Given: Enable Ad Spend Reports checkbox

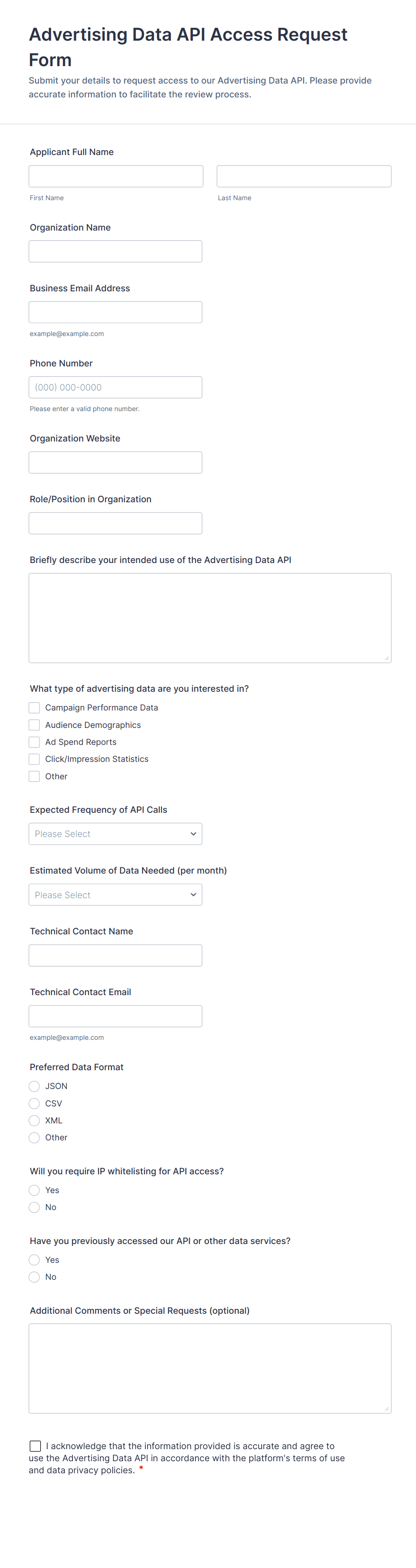Looking at the screenshot, I should tap(35, 742).
